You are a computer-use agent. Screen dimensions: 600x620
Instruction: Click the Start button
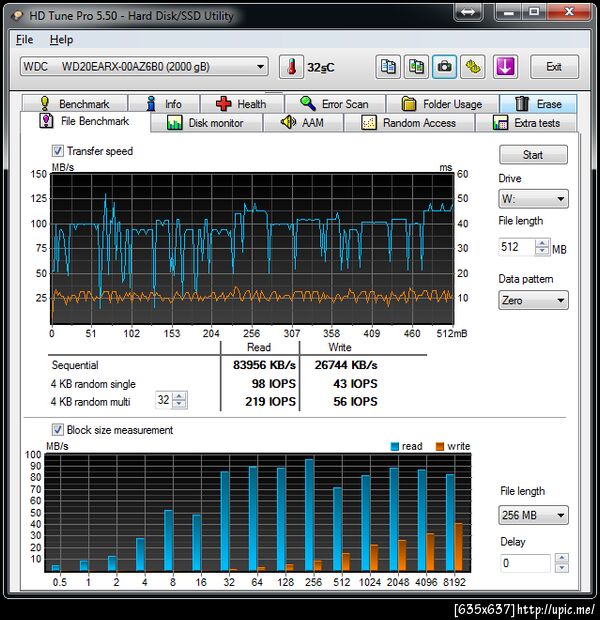click(533, 155)
